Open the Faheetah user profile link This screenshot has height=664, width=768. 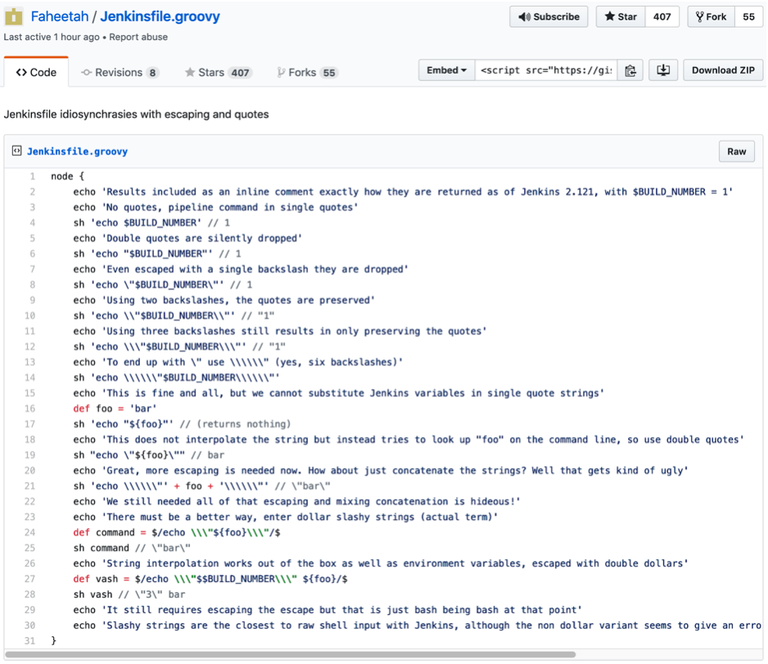click(x=59, y=17)
